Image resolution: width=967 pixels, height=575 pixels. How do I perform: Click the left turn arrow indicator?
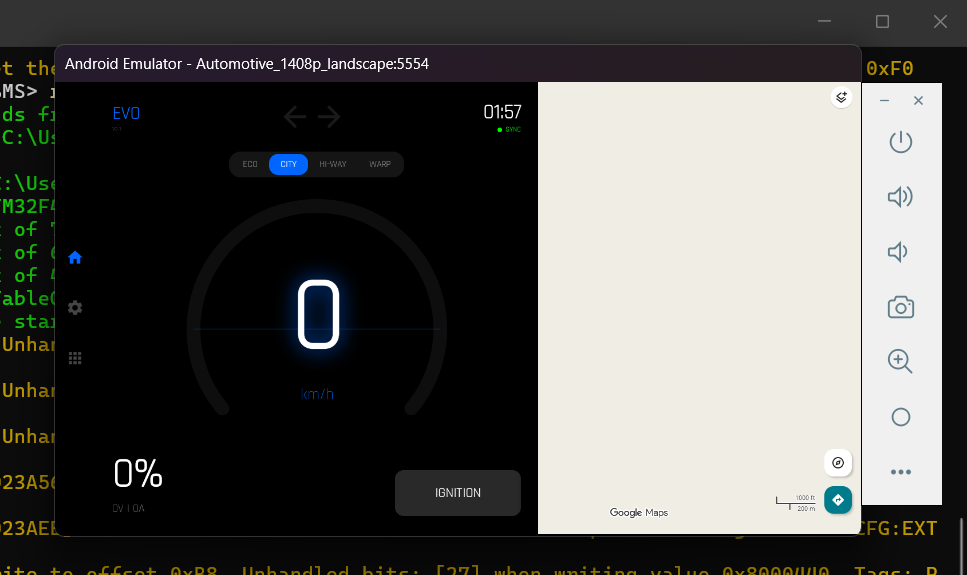(295, 117)
